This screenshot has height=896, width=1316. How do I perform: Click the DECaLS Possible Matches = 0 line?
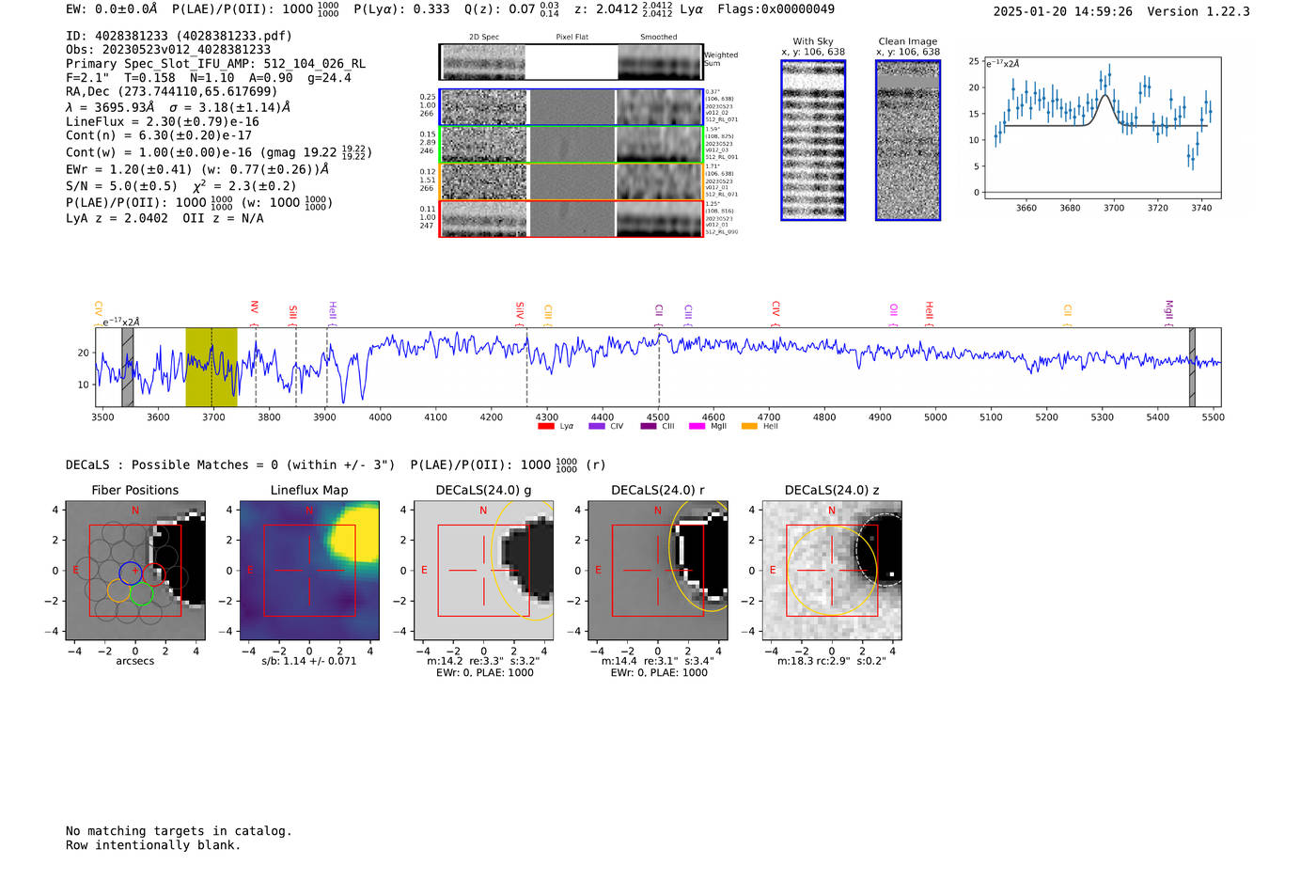pos(230,464)
